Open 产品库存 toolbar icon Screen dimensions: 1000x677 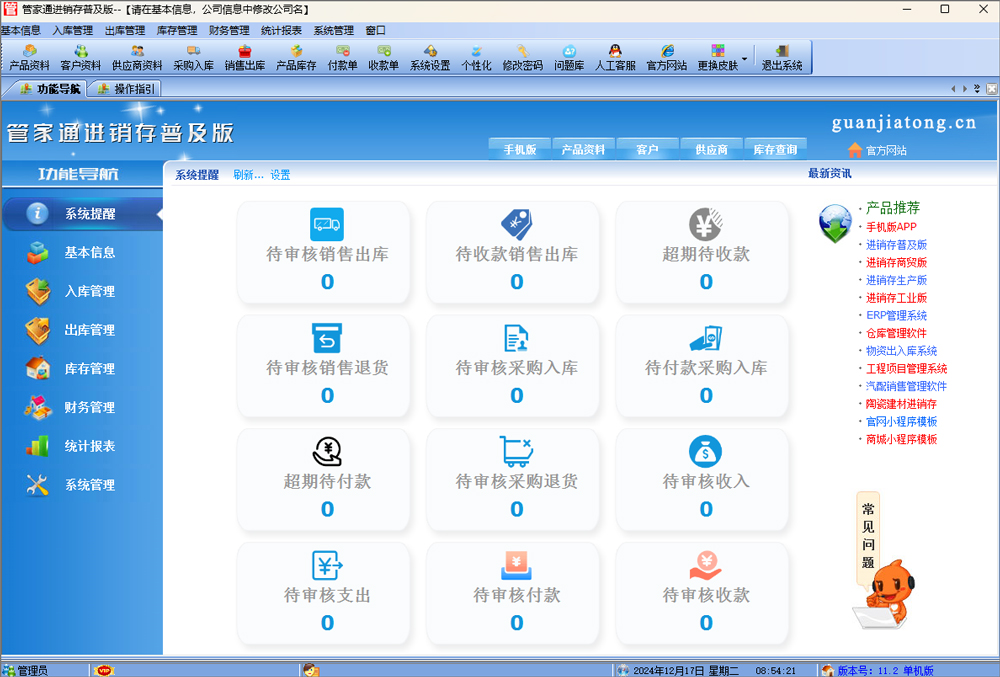tap(296, 58)
